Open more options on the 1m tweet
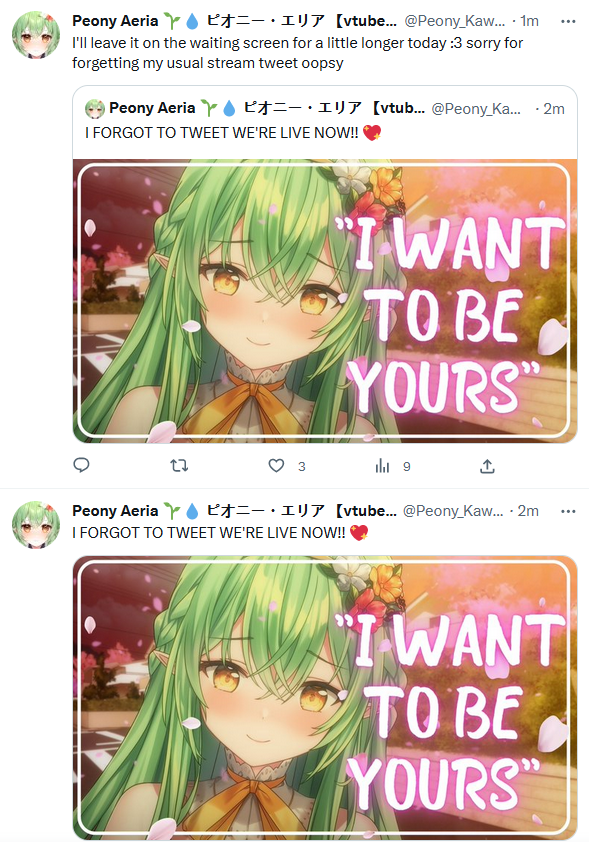The height and width of the screenshot is (842, 589). pos(568,21)
